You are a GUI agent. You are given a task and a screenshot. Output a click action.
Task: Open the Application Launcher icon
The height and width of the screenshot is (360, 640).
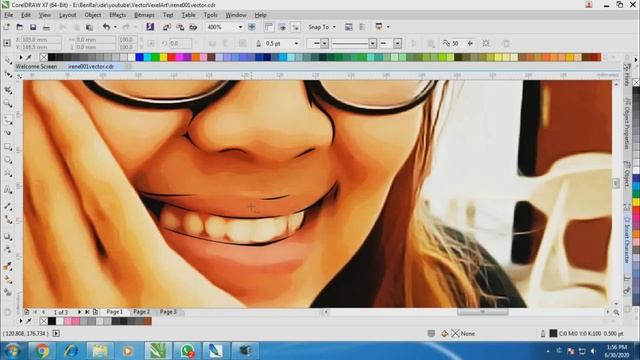[379, 27]
